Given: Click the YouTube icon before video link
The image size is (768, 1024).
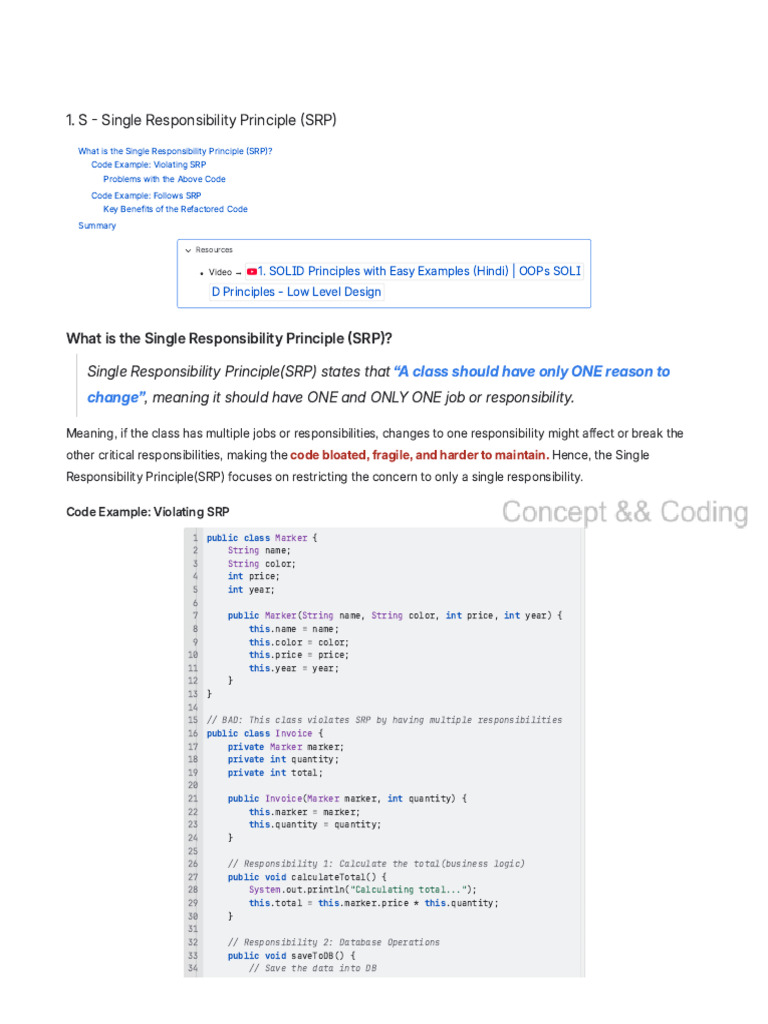Looking at the screenshot, I should [x=251, y=272].
